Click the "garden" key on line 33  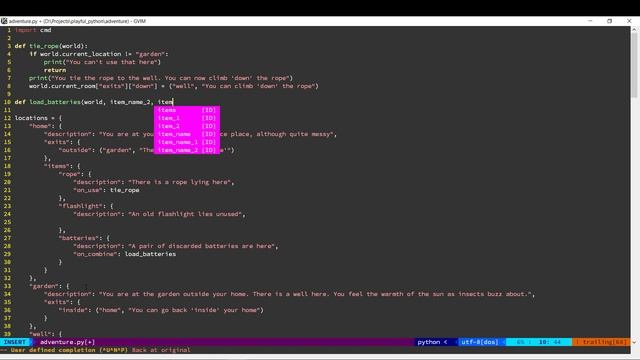44,286
